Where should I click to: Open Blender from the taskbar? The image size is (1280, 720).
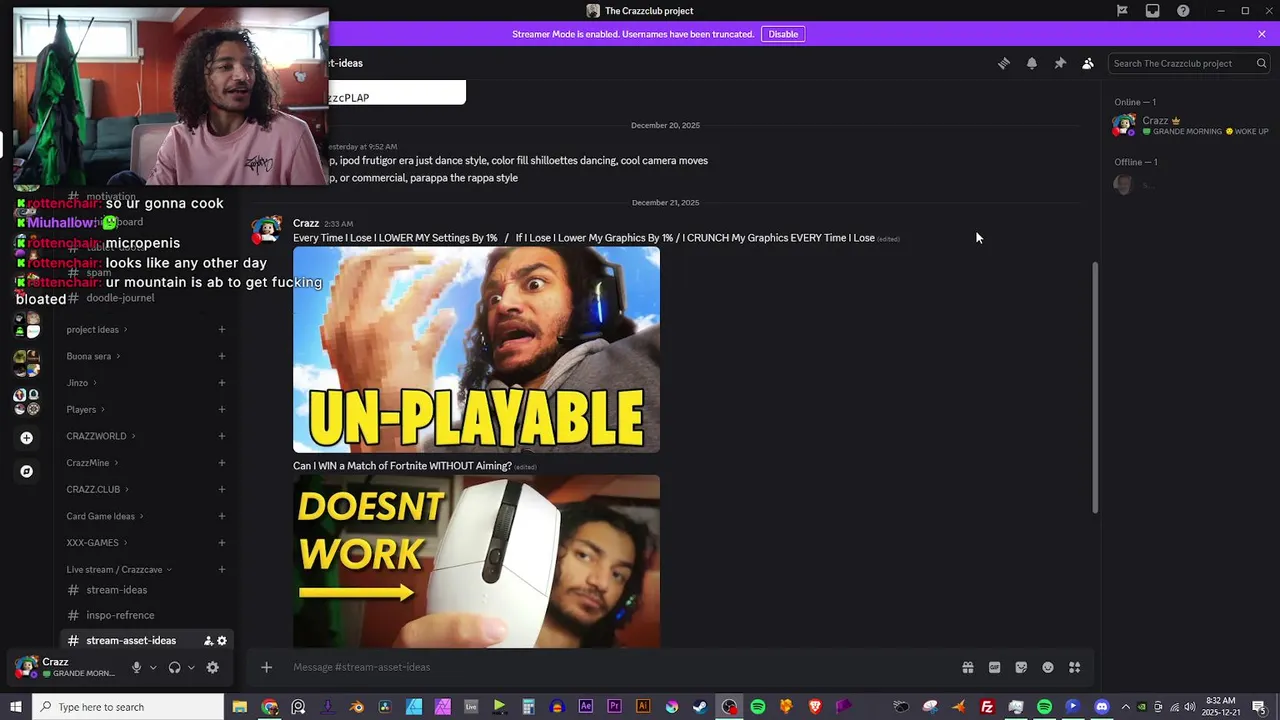pos(357,707)
